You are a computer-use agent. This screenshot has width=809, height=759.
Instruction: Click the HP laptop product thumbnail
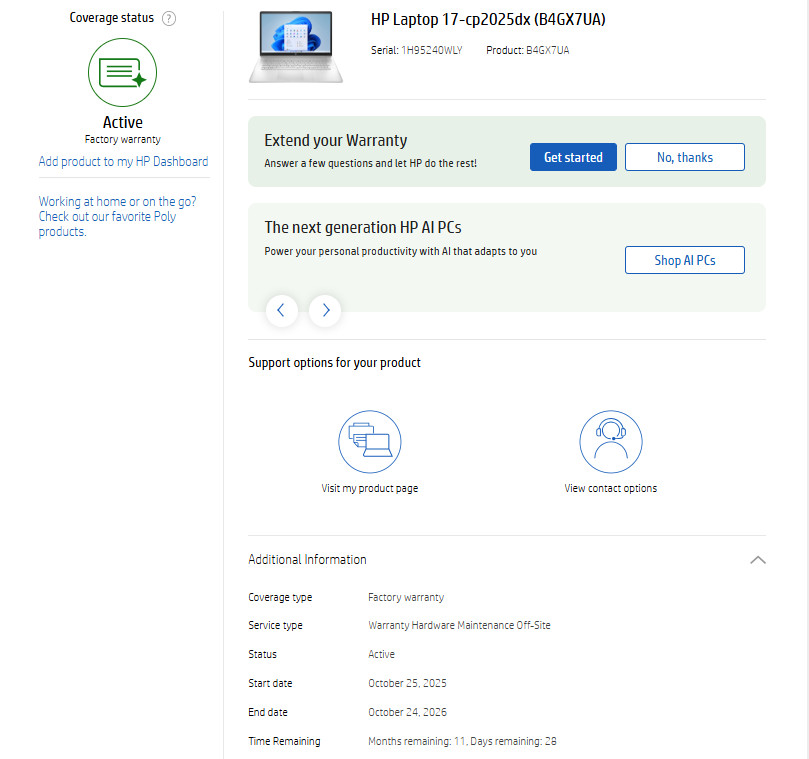coord(296,47)
